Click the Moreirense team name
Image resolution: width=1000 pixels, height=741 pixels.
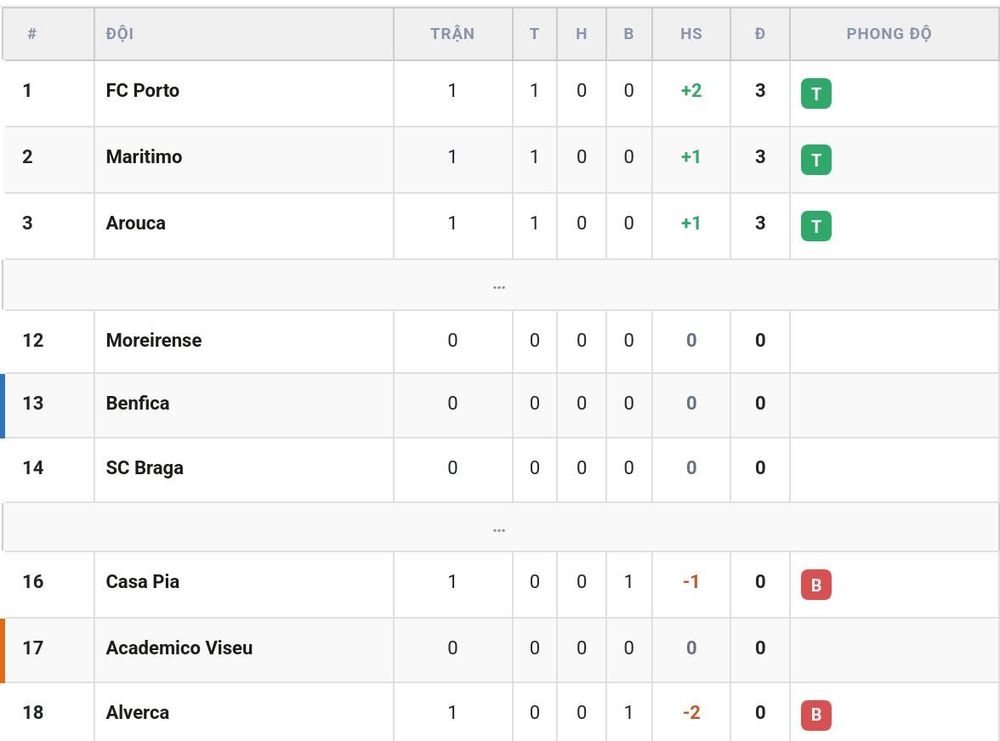154,341
